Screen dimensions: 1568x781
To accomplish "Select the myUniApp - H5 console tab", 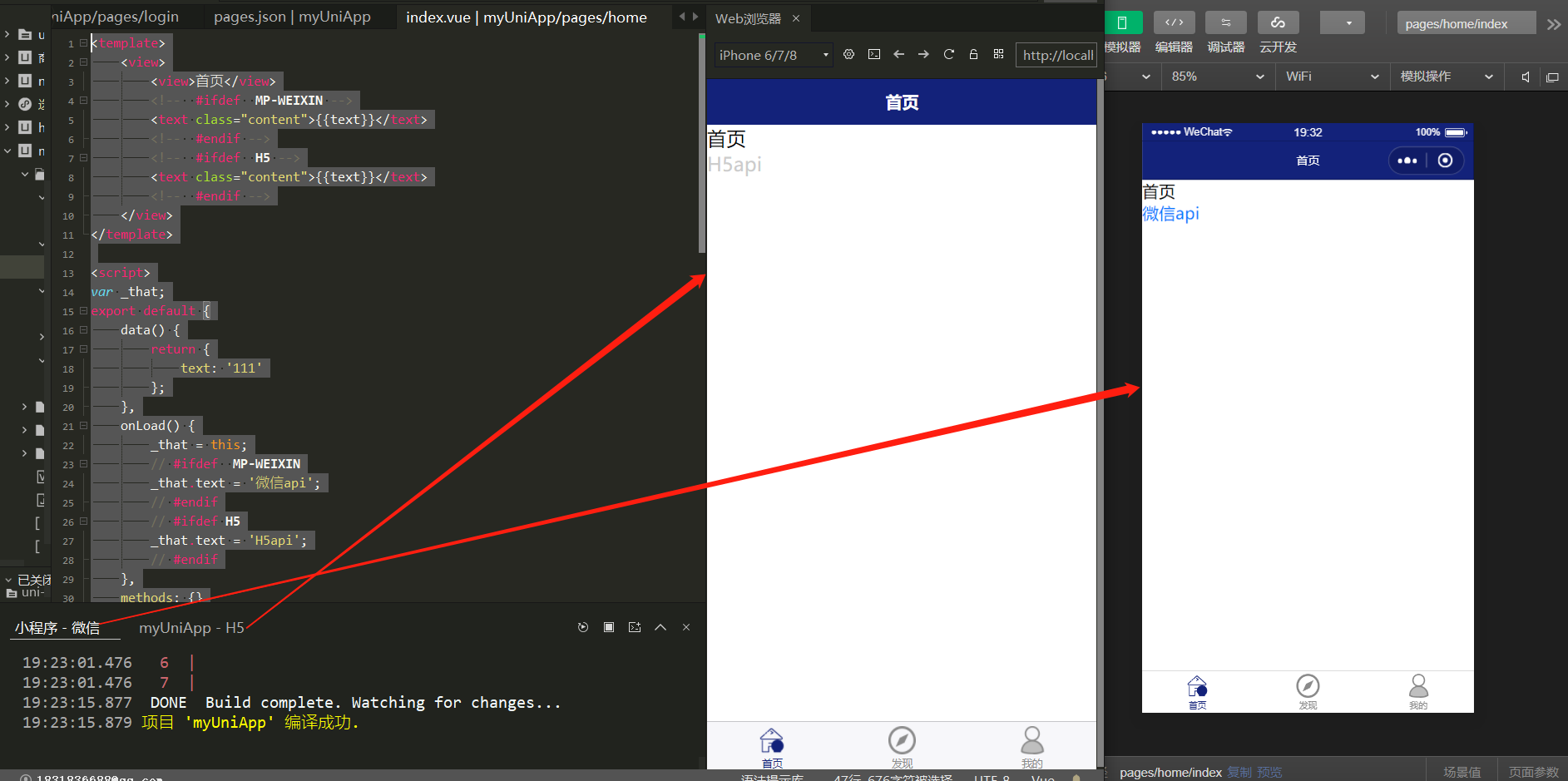I will click(191, 628).
